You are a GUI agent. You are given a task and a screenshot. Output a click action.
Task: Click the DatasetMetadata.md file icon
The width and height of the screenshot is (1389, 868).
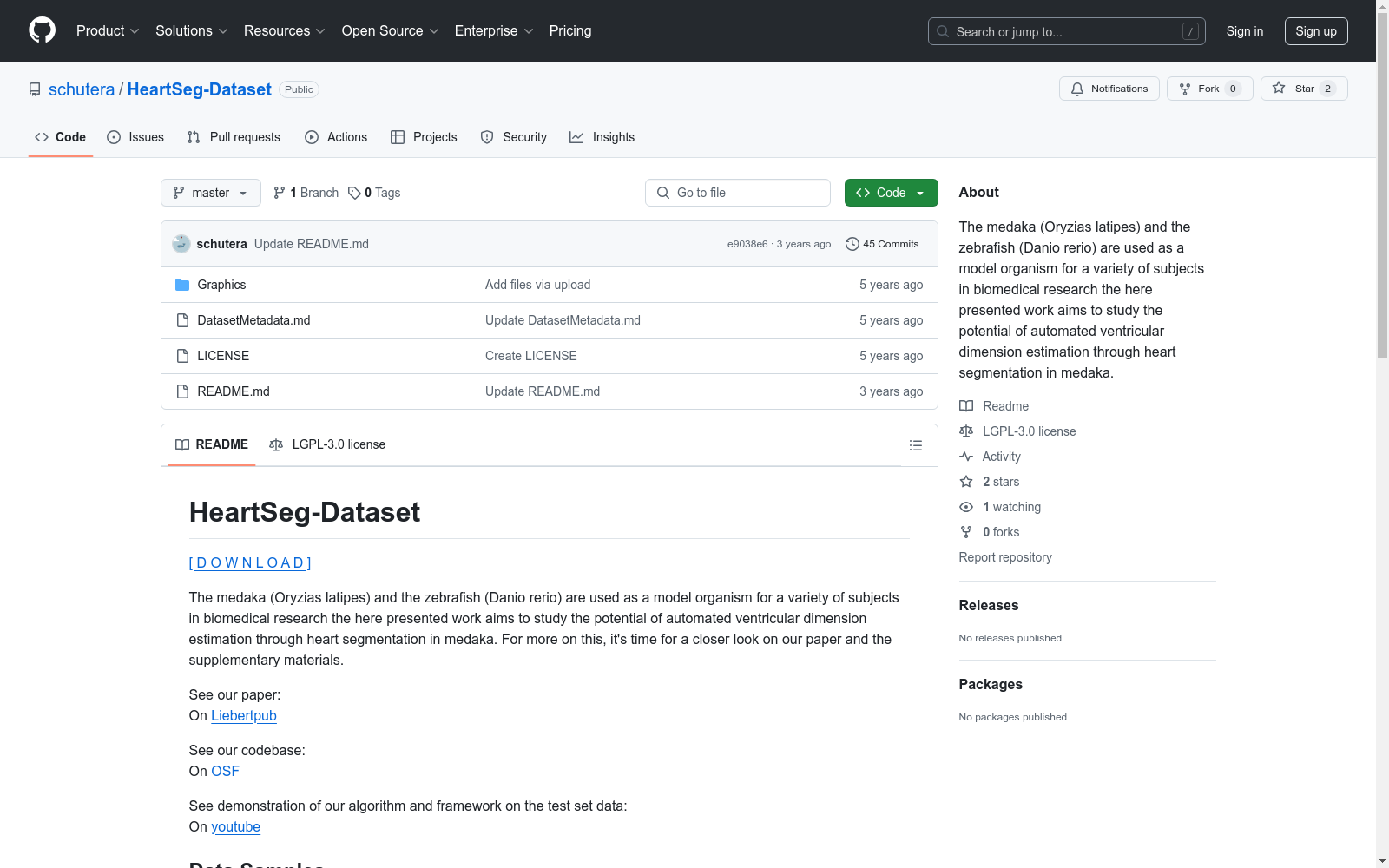[x=182, y=320]
